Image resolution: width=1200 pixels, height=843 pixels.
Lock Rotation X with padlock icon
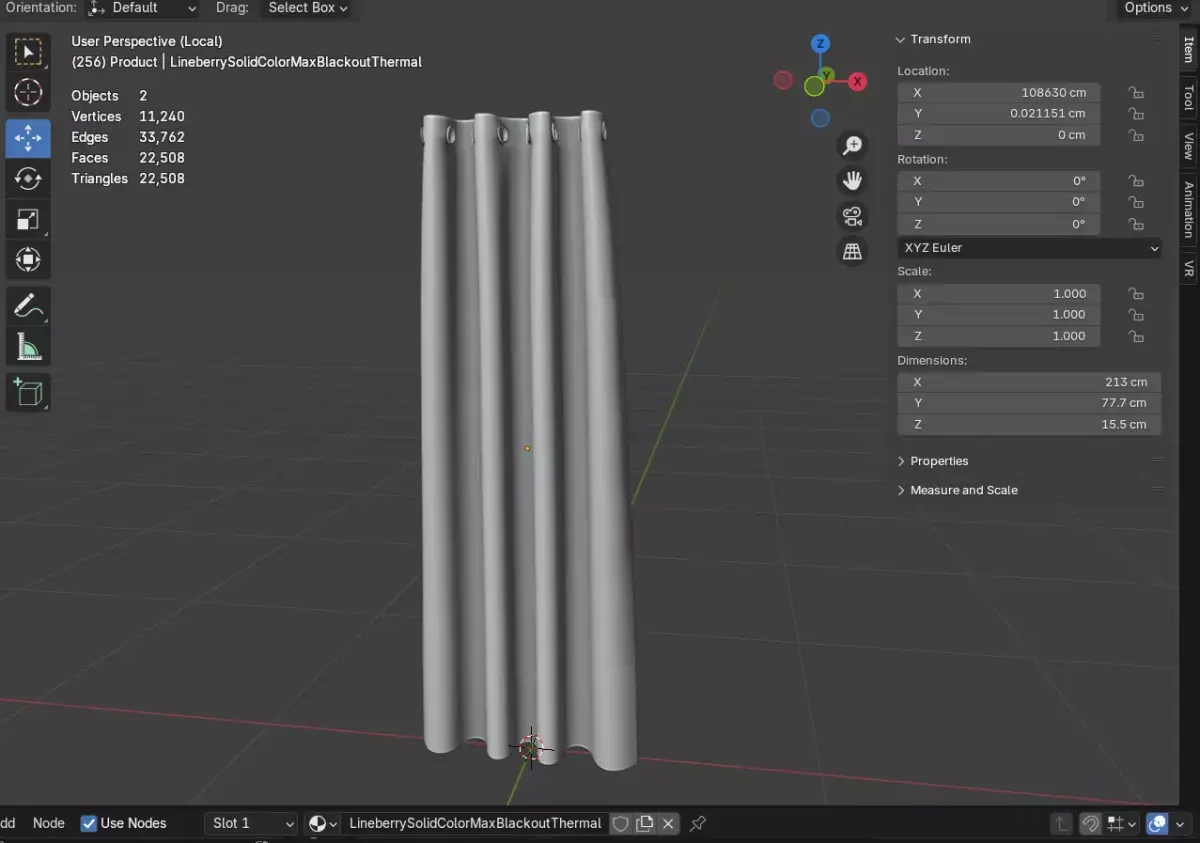pos(1136,181)
